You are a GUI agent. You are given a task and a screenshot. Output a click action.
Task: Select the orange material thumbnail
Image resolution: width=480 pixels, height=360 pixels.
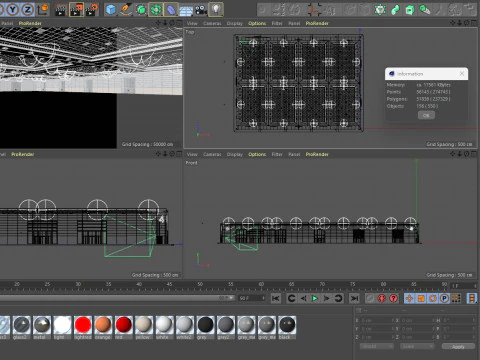[103, 325]
